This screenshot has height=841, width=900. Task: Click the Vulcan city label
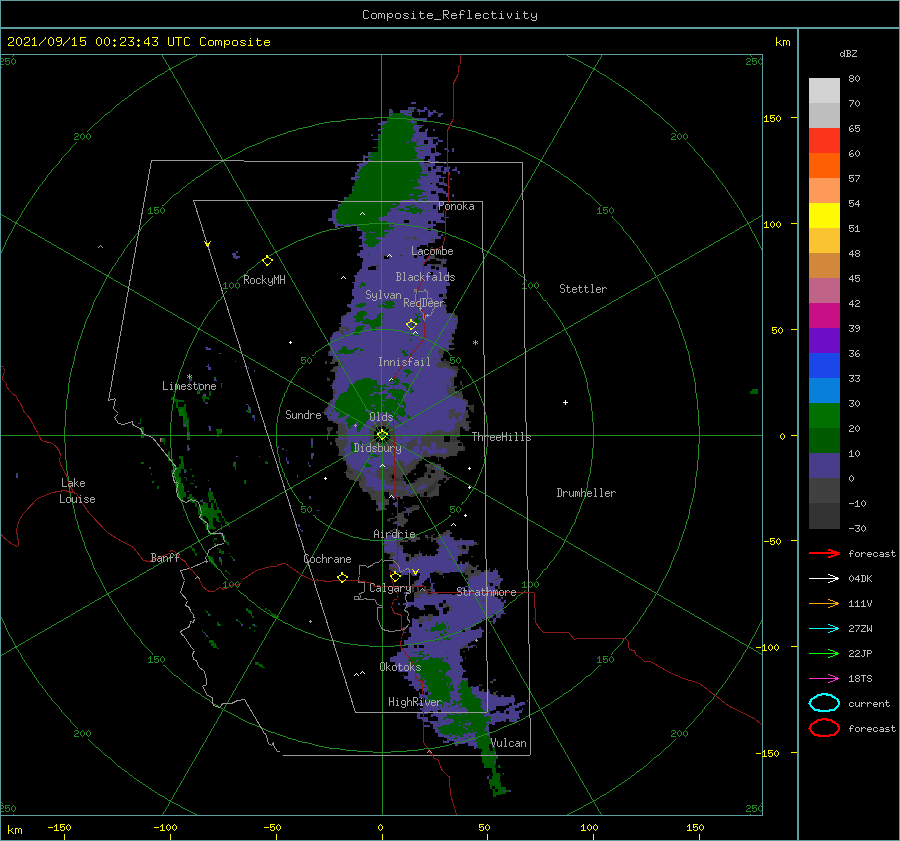(x=509, y=742)
